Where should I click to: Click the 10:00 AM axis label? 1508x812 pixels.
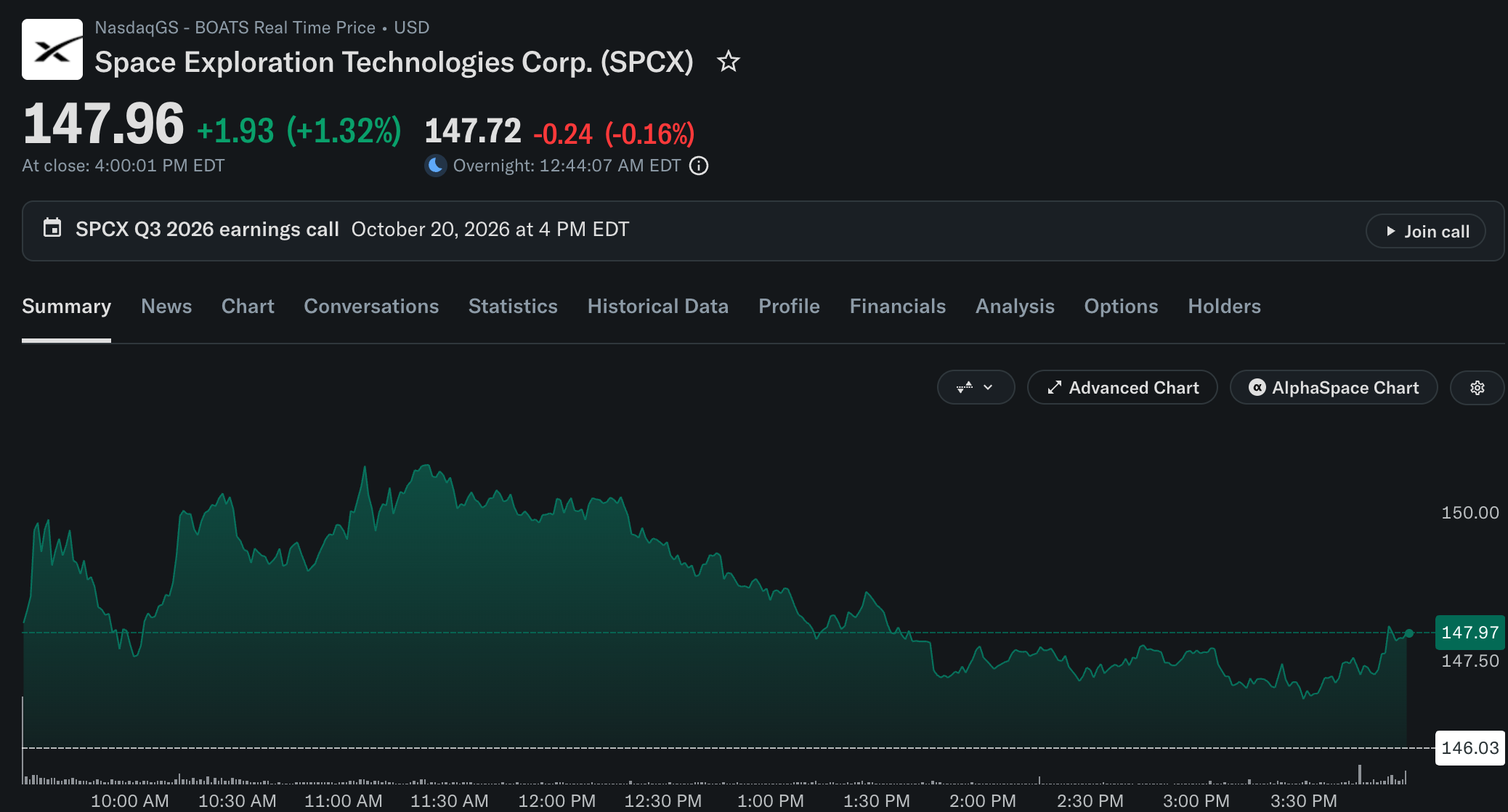tap(129, 801)
